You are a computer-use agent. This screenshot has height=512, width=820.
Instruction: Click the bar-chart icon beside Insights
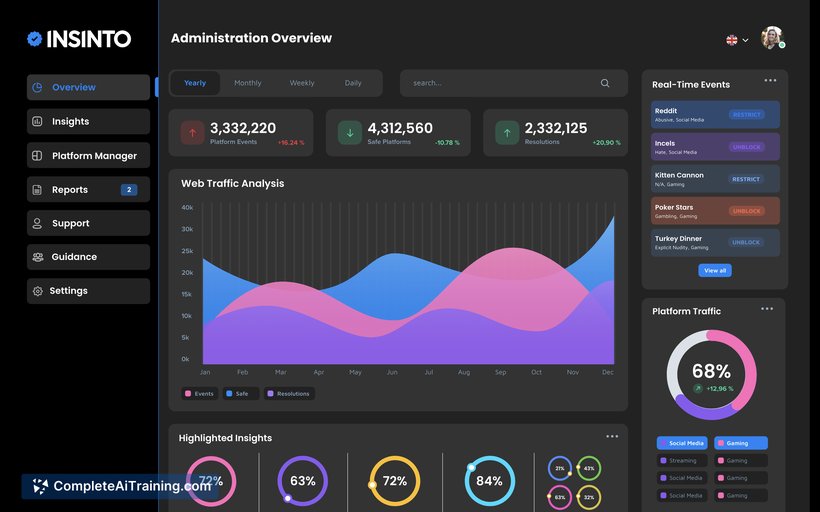37,121
